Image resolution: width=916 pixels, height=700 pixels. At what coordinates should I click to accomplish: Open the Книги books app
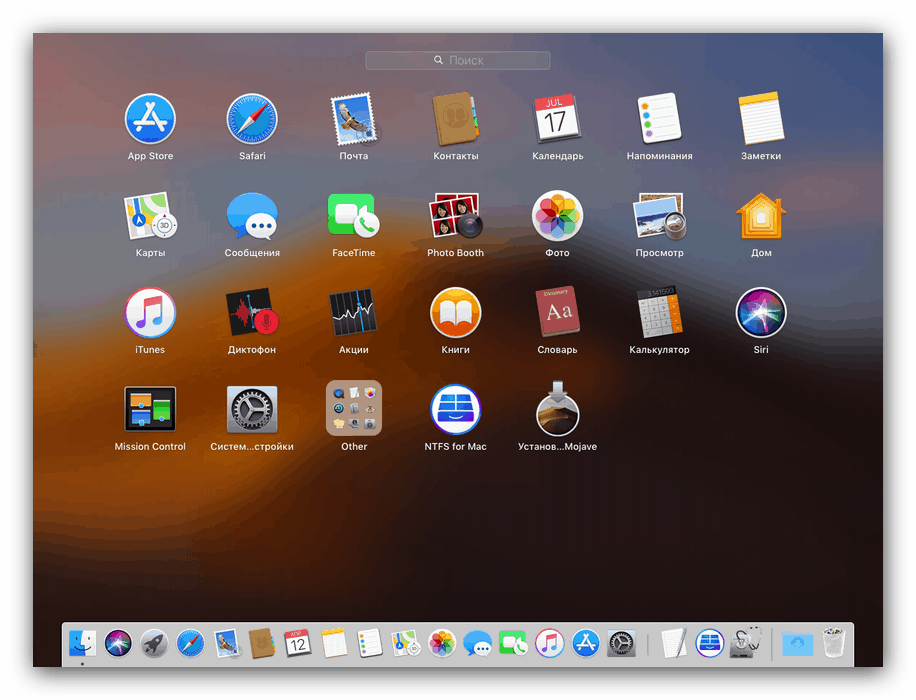tap(455, 313)
